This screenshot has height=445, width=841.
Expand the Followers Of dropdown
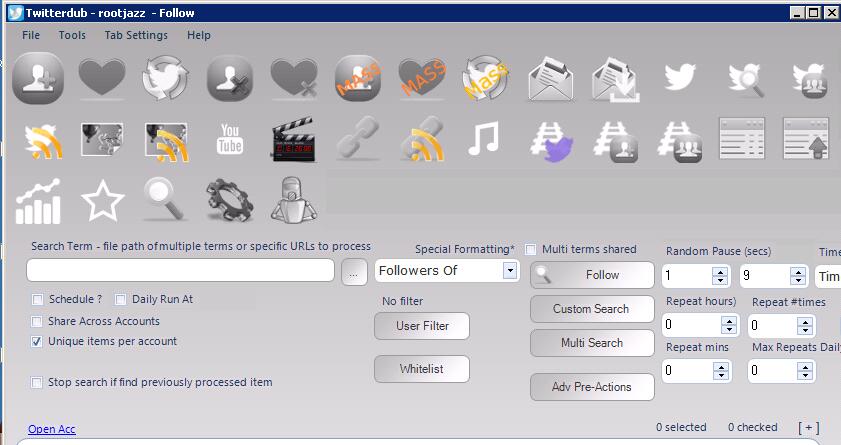tap(510, 271)
